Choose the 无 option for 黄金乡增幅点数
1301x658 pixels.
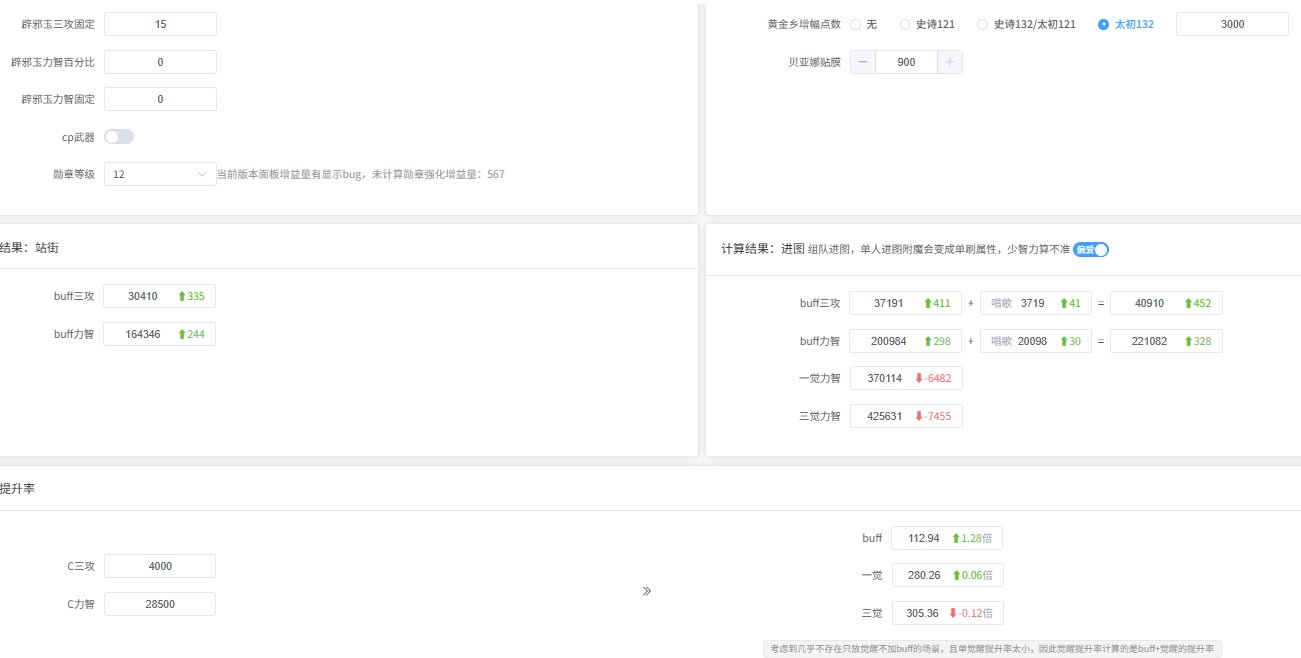point(855,24)
